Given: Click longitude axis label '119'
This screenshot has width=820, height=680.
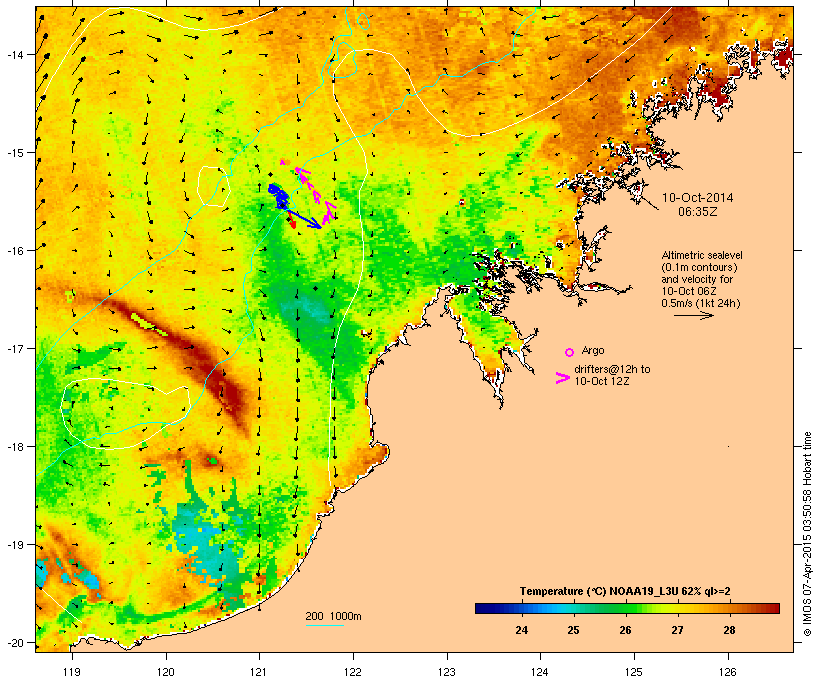Looking at the screenshot, I should tap(72, 672).
